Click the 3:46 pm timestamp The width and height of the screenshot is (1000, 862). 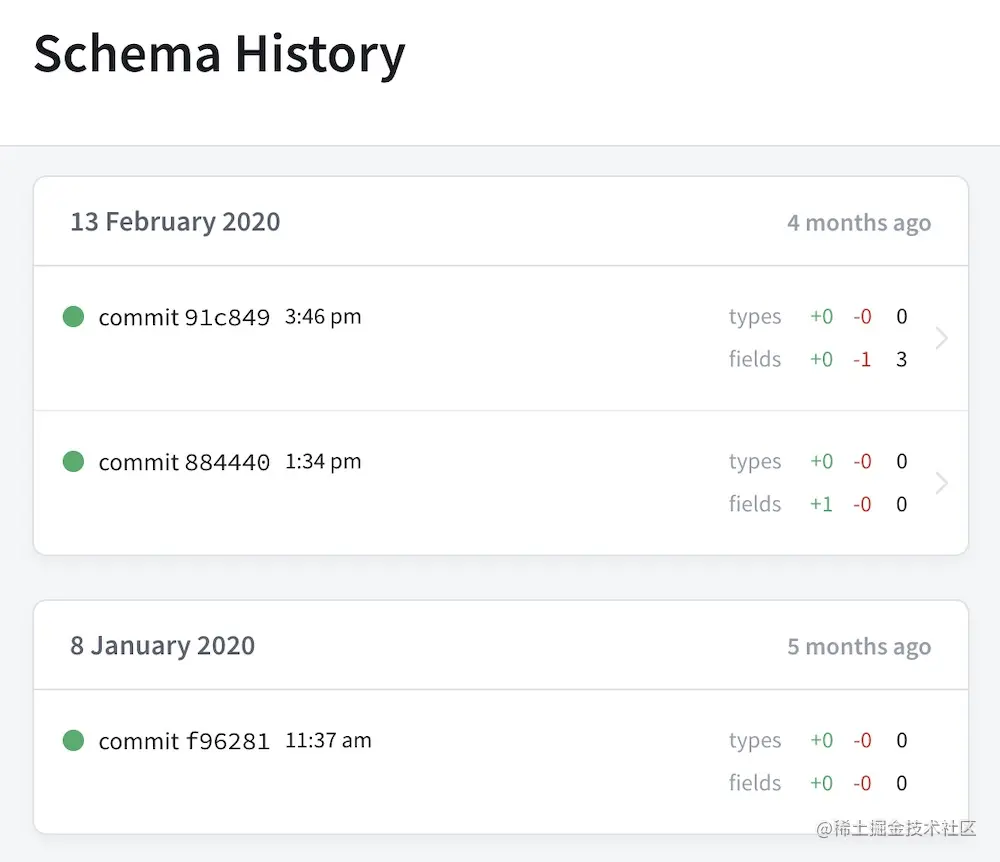323,317
